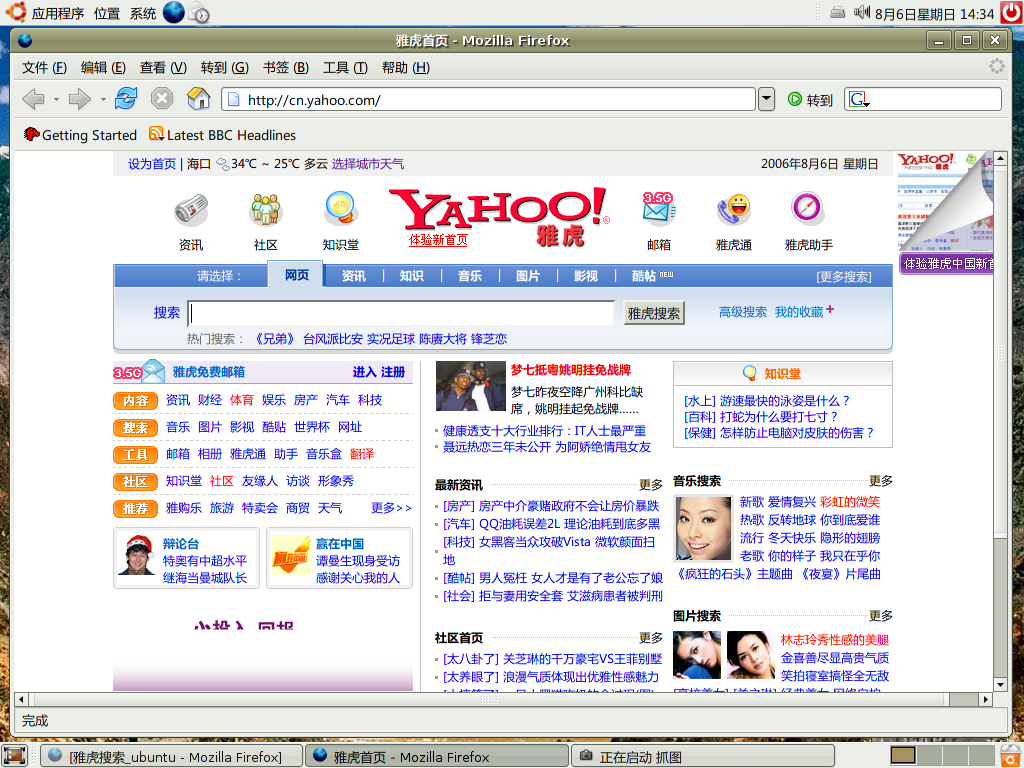Expand the 更多搜索 options
Viewport: 1024px width, 768px height.
click(844, 277)
